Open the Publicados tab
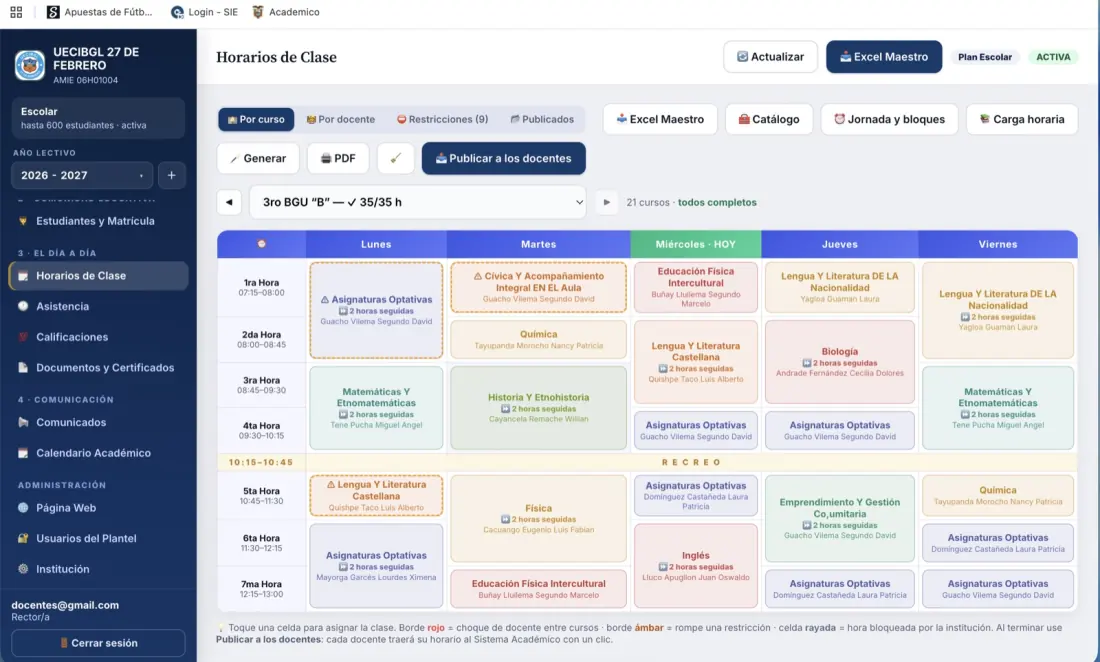Screen dimensions: 1100x662 pyautogui.click(x=542, y=119)
